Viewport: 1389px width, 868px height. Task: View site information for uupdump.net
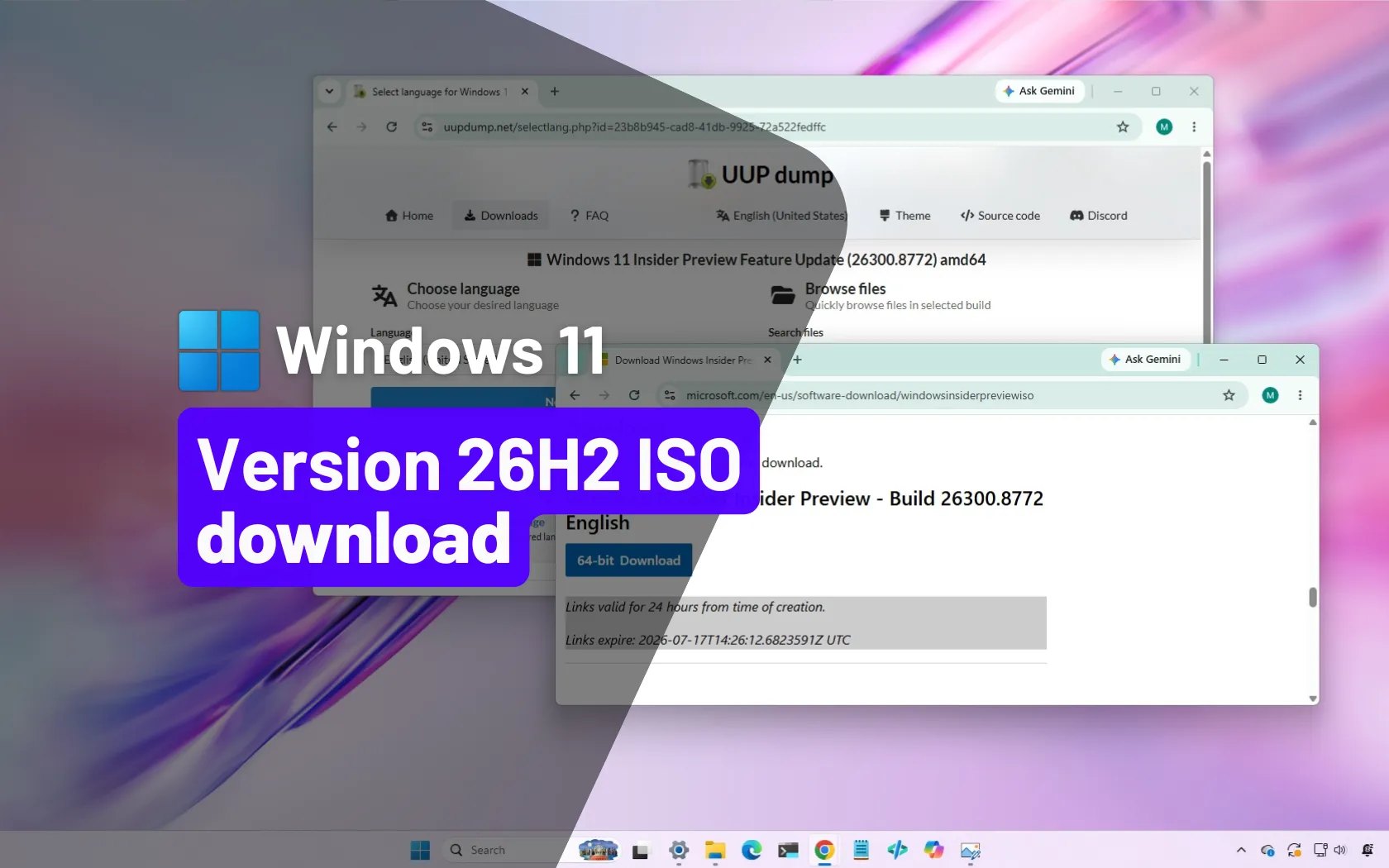tap(427, 126)
